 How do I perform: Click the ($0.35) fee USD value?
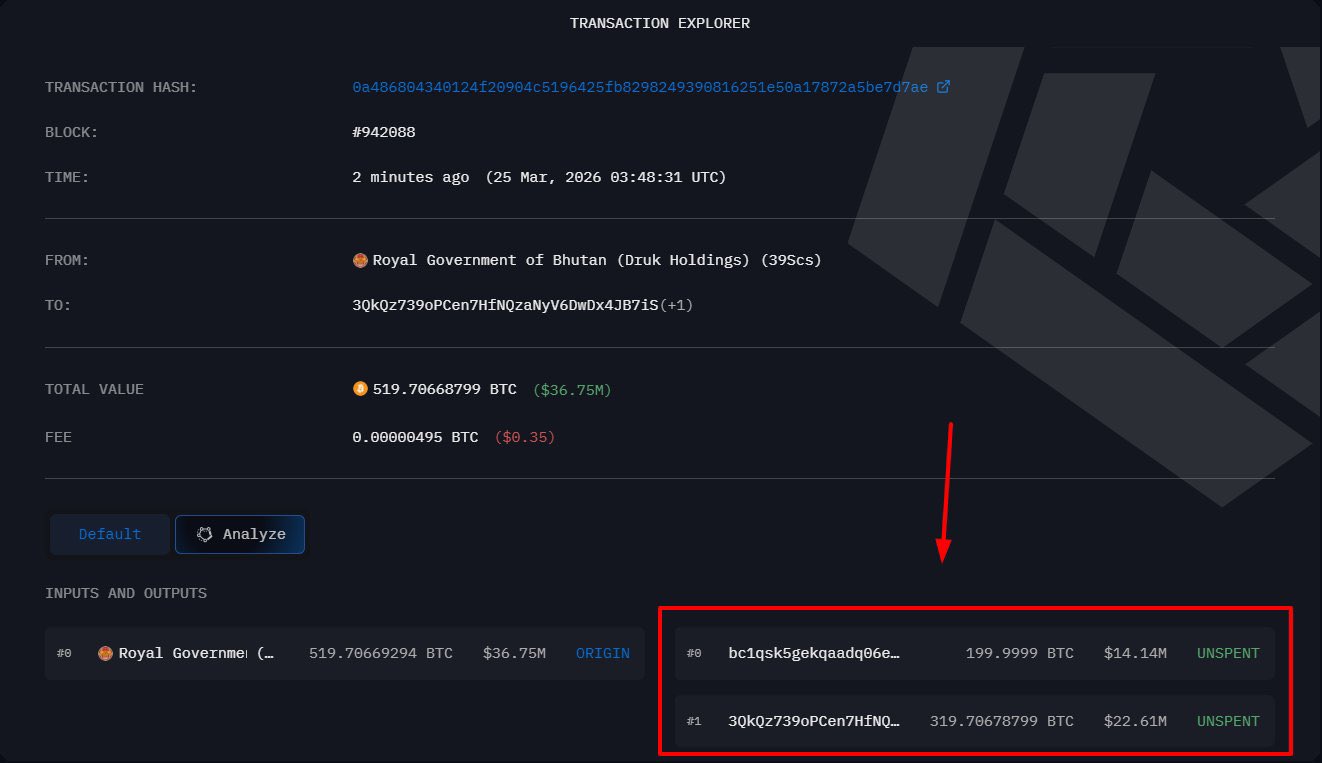point(525,437)
